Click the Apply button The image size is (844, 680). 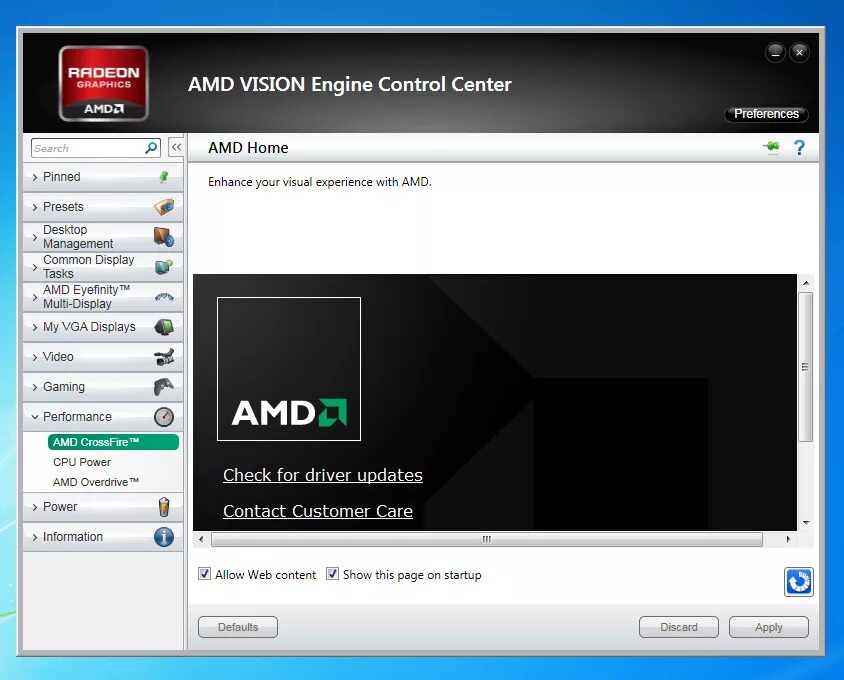pyautogui.click(x=769, y=627)
